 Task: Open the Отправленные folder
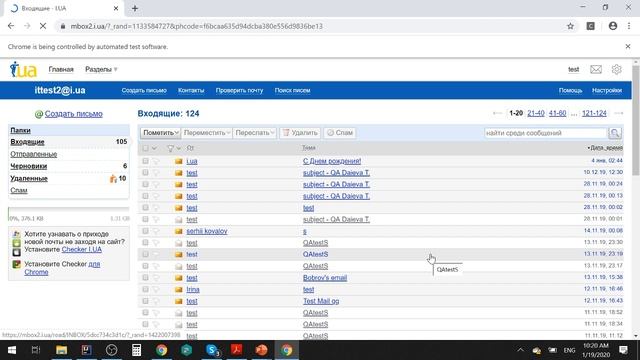tap(33, 154)
